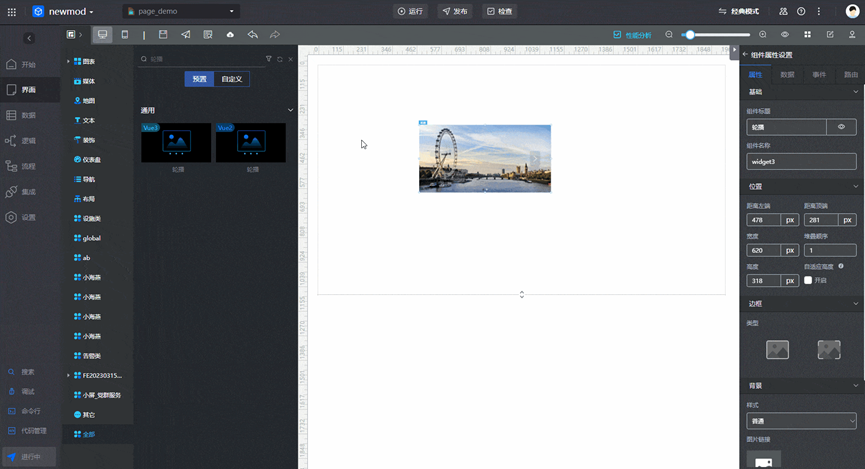Viewport: 865px width, 469px height.
Task: Click the 运行 run button
Action: [x=410, y=11]
